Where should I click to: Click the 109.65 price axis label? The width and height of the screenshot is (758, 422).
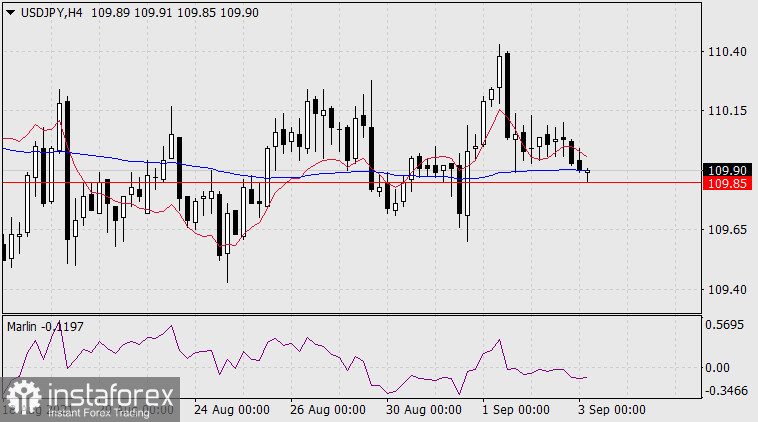[726, 230]
